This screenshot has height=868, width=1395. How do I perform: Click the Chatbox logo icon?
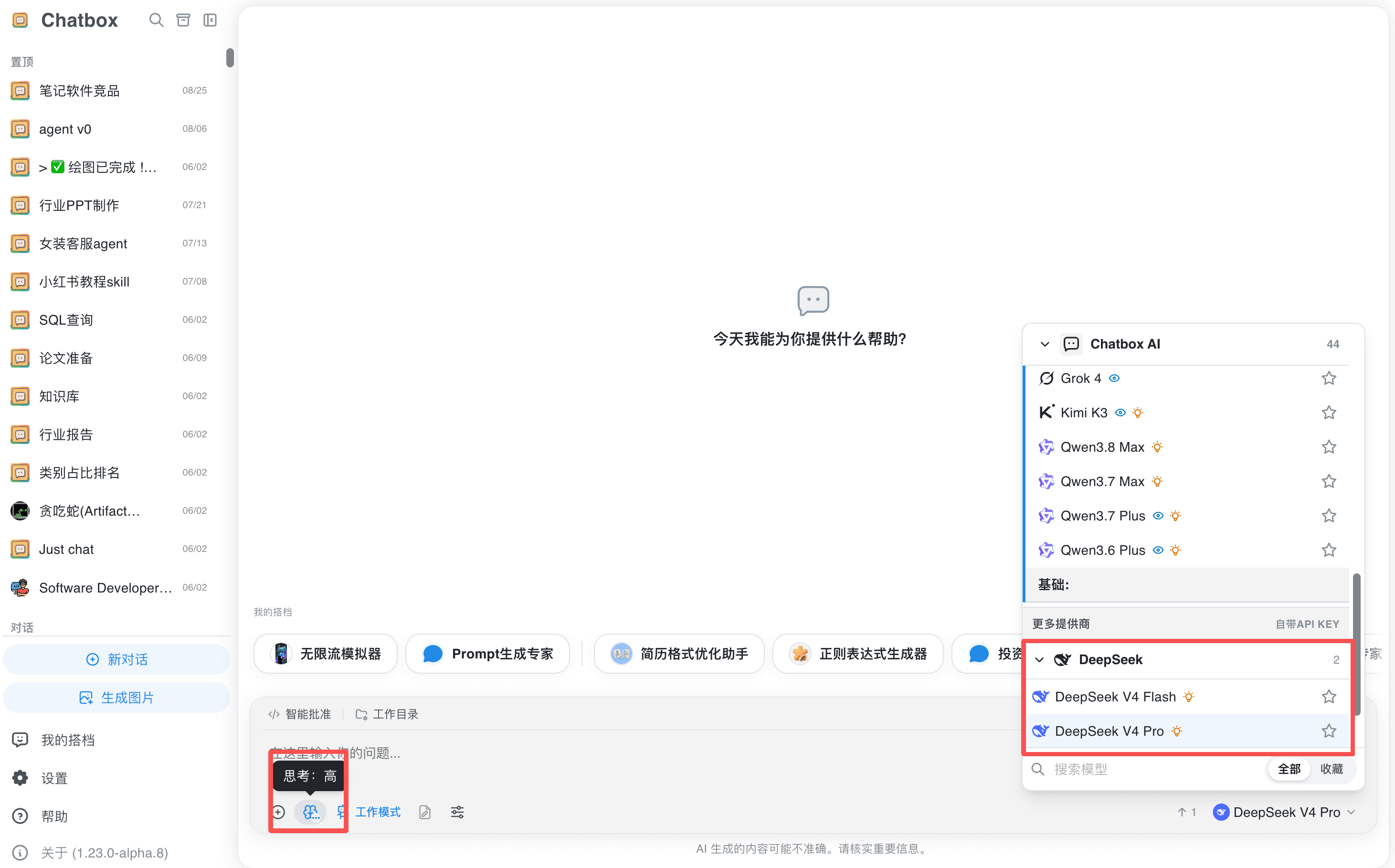click(x=20, y=21)
